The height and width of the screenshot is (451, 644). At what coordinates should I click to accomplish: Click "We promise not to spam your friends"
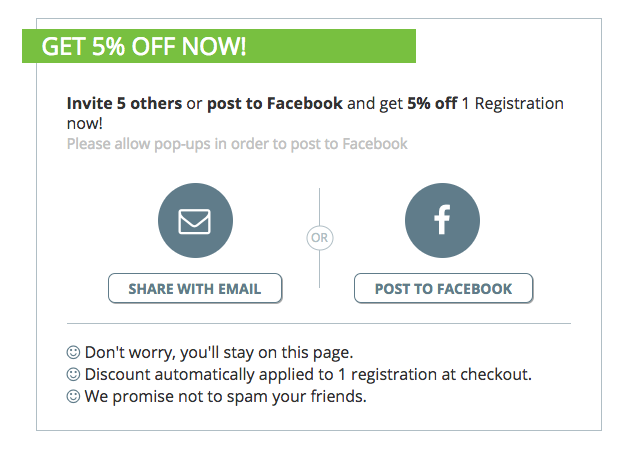[225, 396]
